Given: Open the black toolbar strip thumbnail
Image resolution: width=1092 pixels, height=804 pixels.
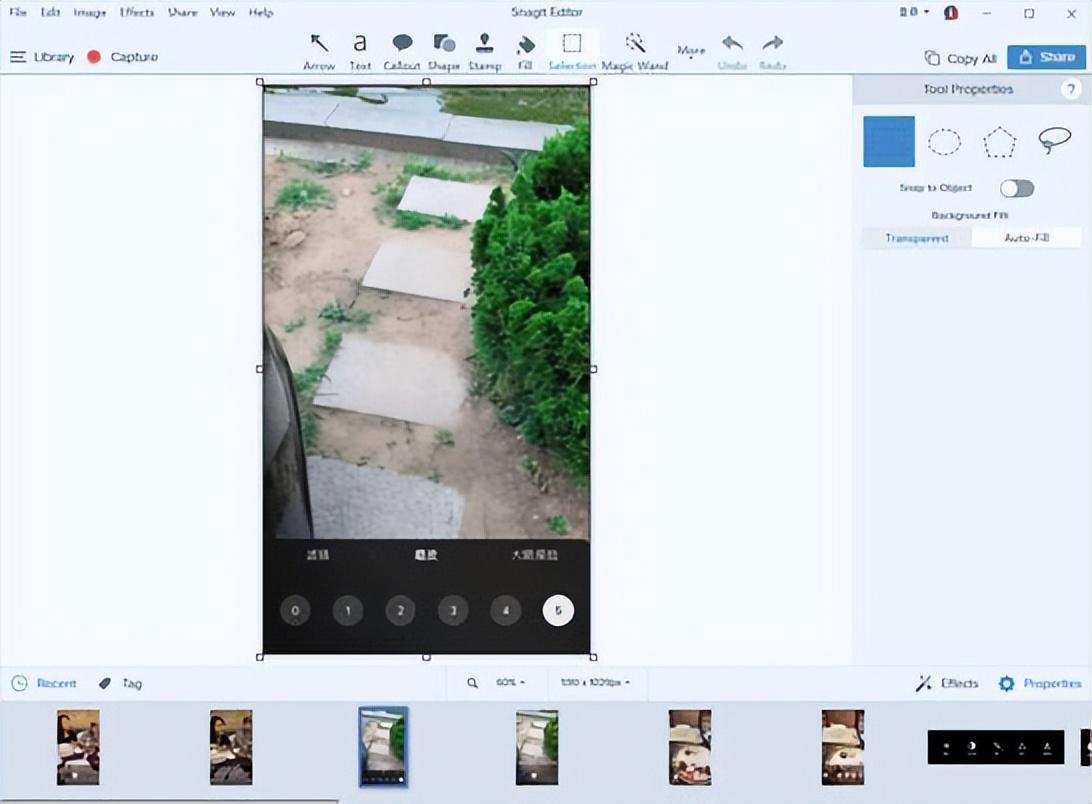Looking at the screenshot, I should tap(996, 747).
